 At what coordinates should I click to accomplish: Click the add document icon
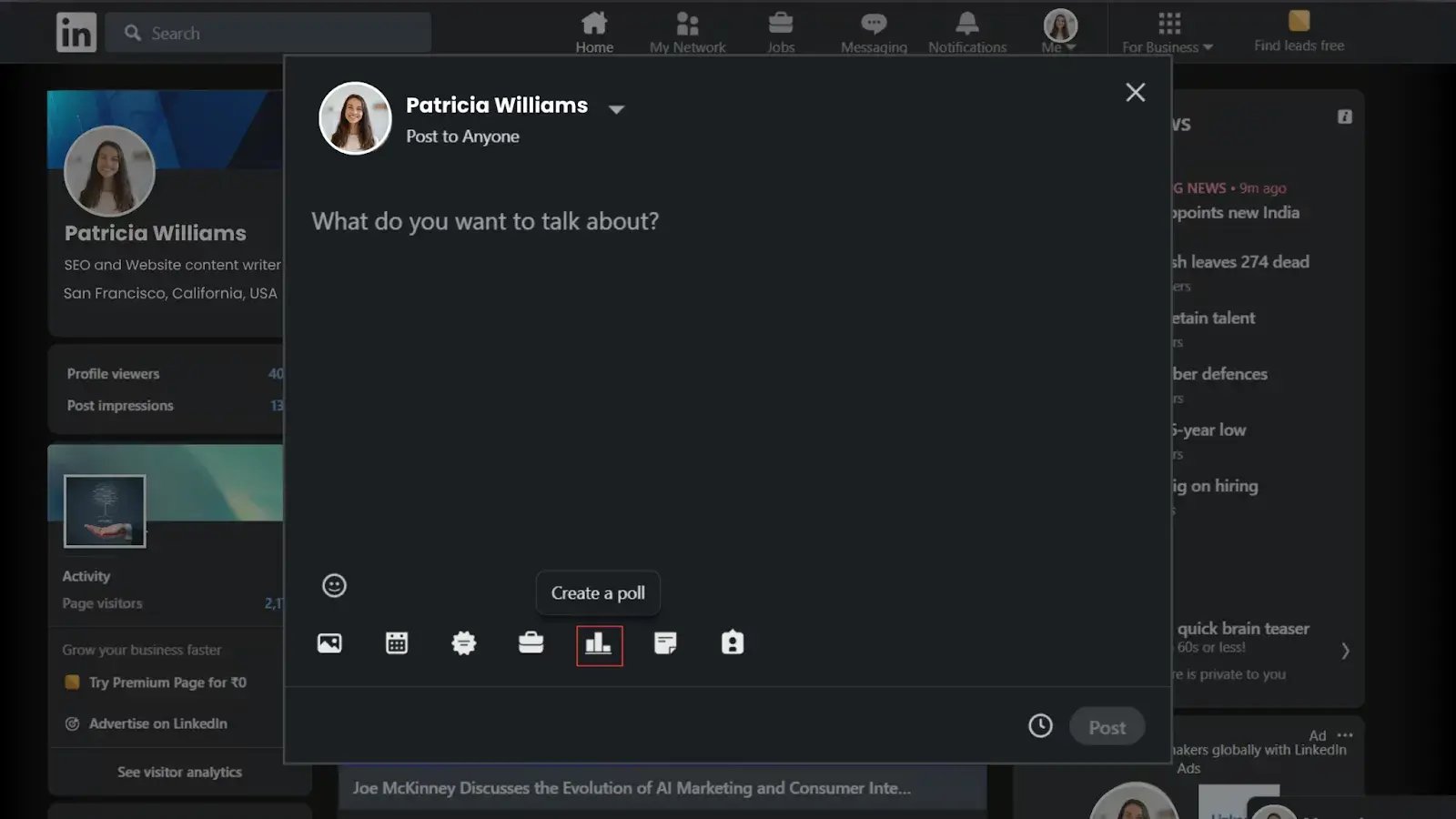665,643
